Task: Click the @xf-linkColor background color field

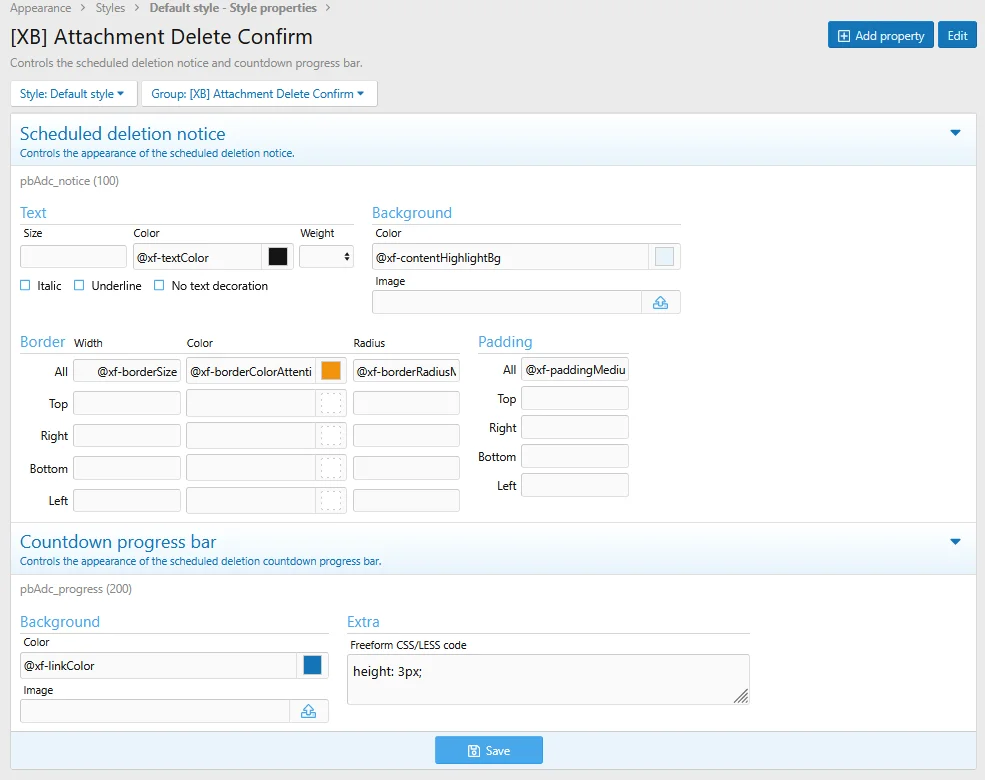Action: pos(158,665)
